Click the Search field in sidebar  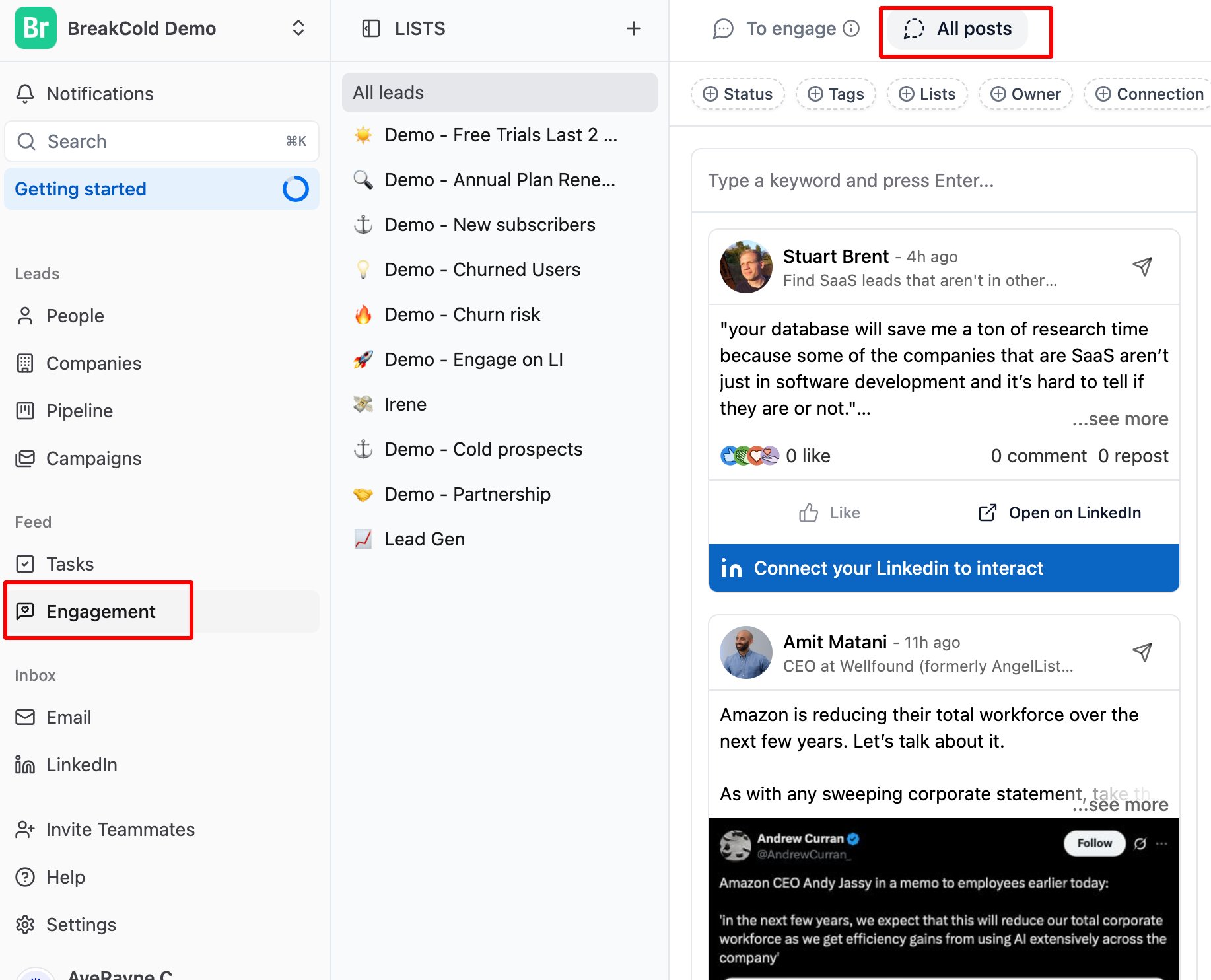pos(162,141)
